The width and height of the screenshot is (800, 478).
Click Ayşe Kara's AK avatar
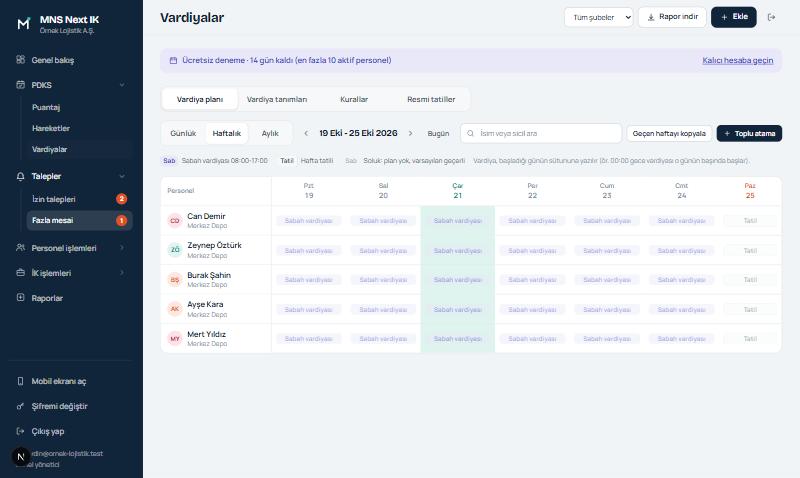point(174,309)
